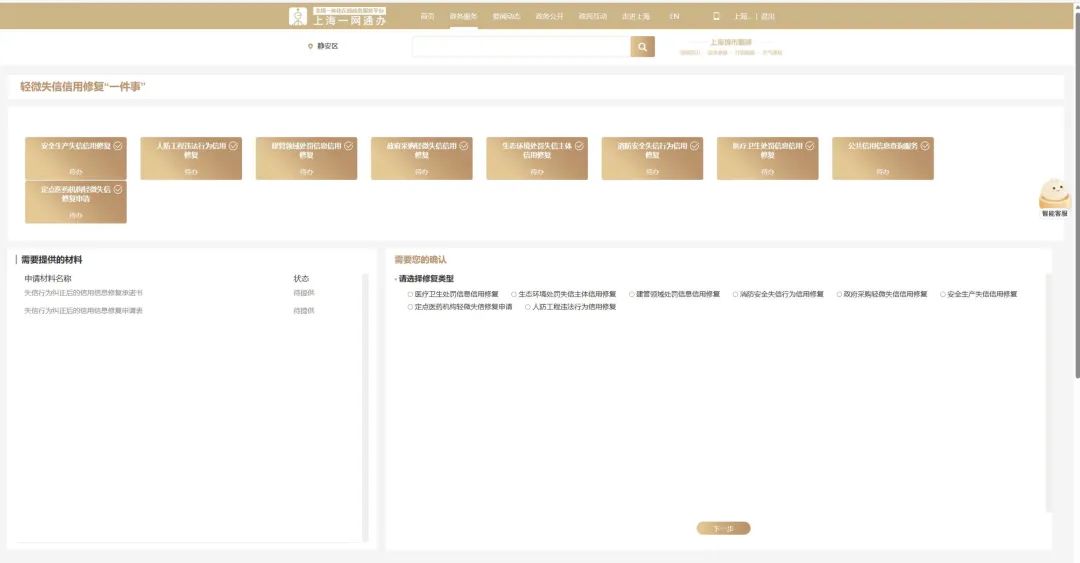Select 医疗卫生处罚信息信用修复 radio option

coord(409,295)
